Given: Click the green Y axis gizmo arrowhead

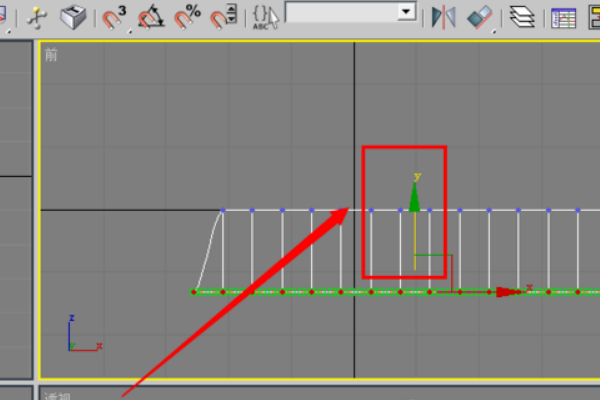Looking at the screenshot, I should coord(414,197).
